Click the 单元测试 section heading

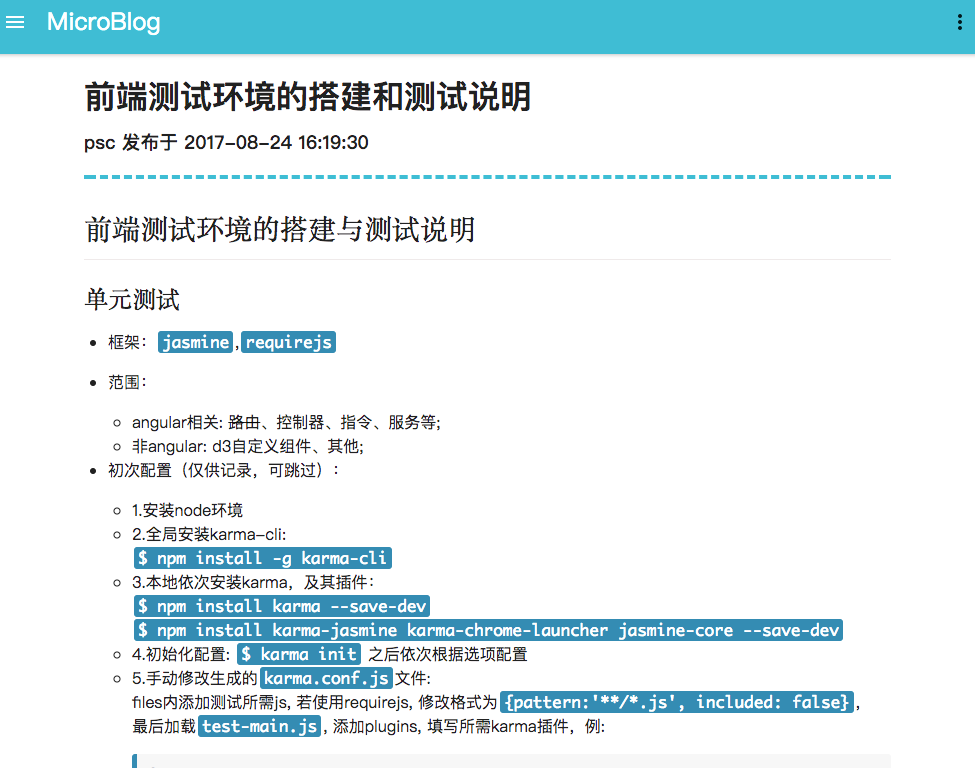click(x=132, y=300)
